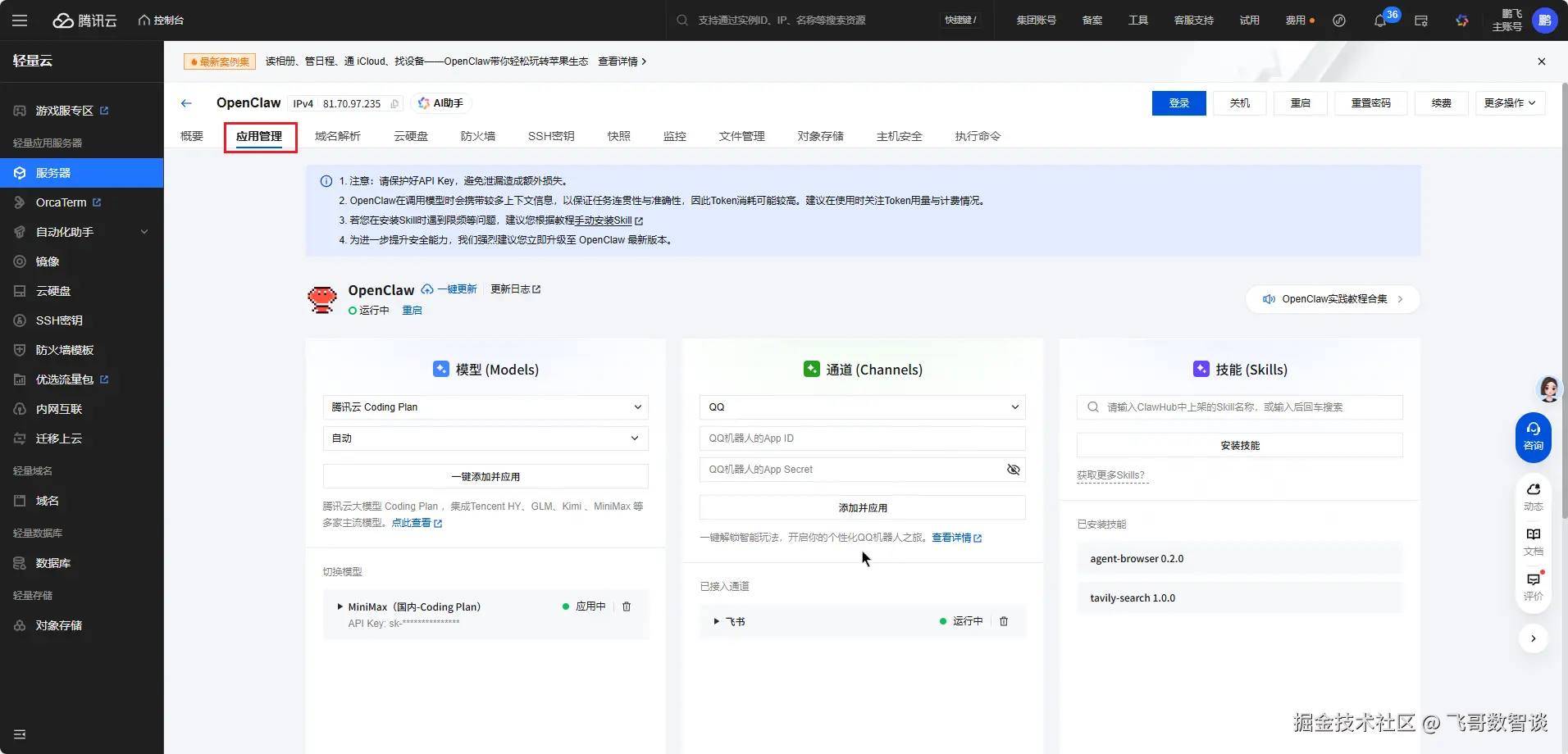Switch to the 文件管理 tab

742,136
